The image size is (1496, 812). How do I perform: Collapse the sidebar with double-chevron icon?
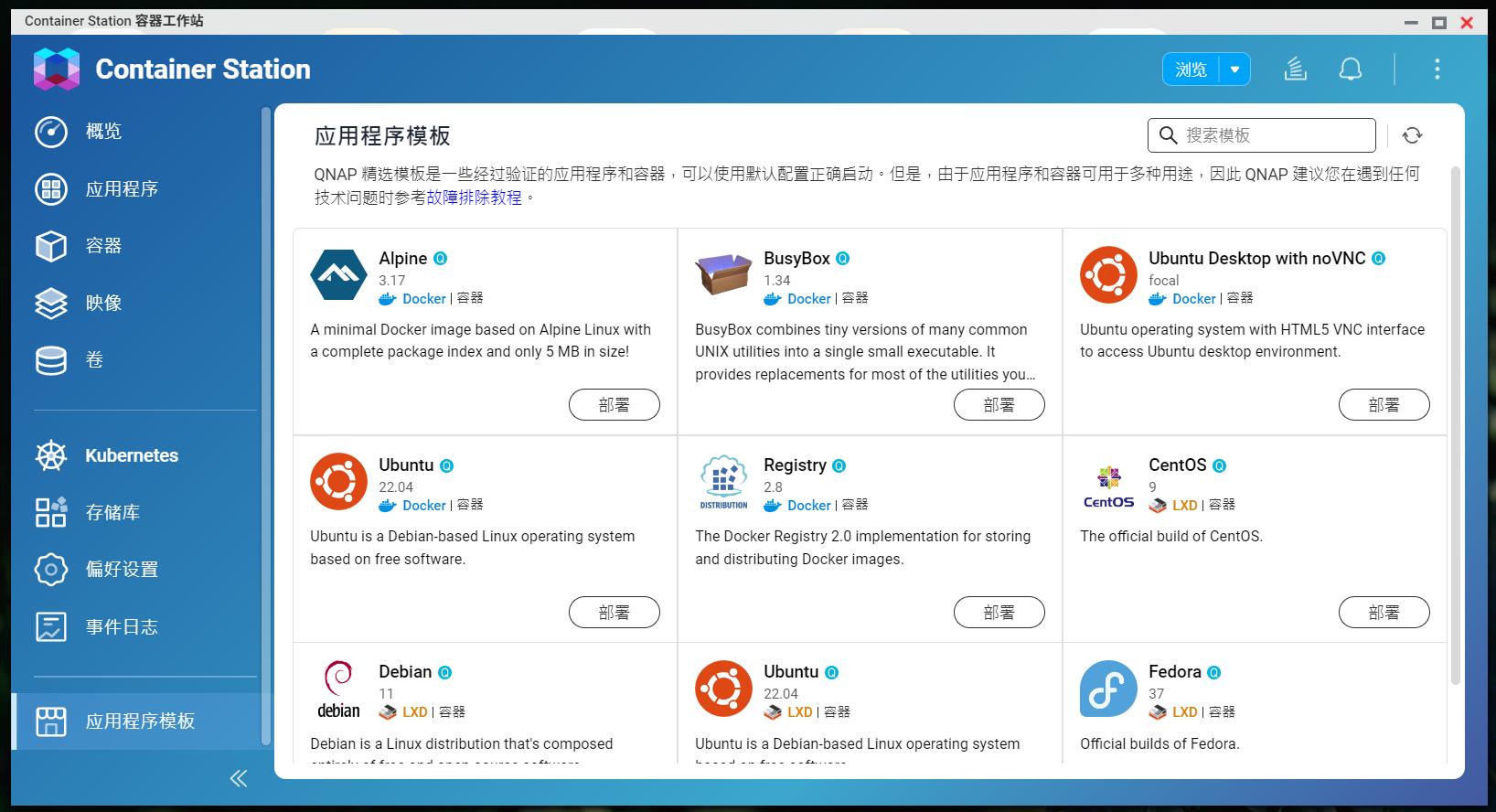(239, 778)
